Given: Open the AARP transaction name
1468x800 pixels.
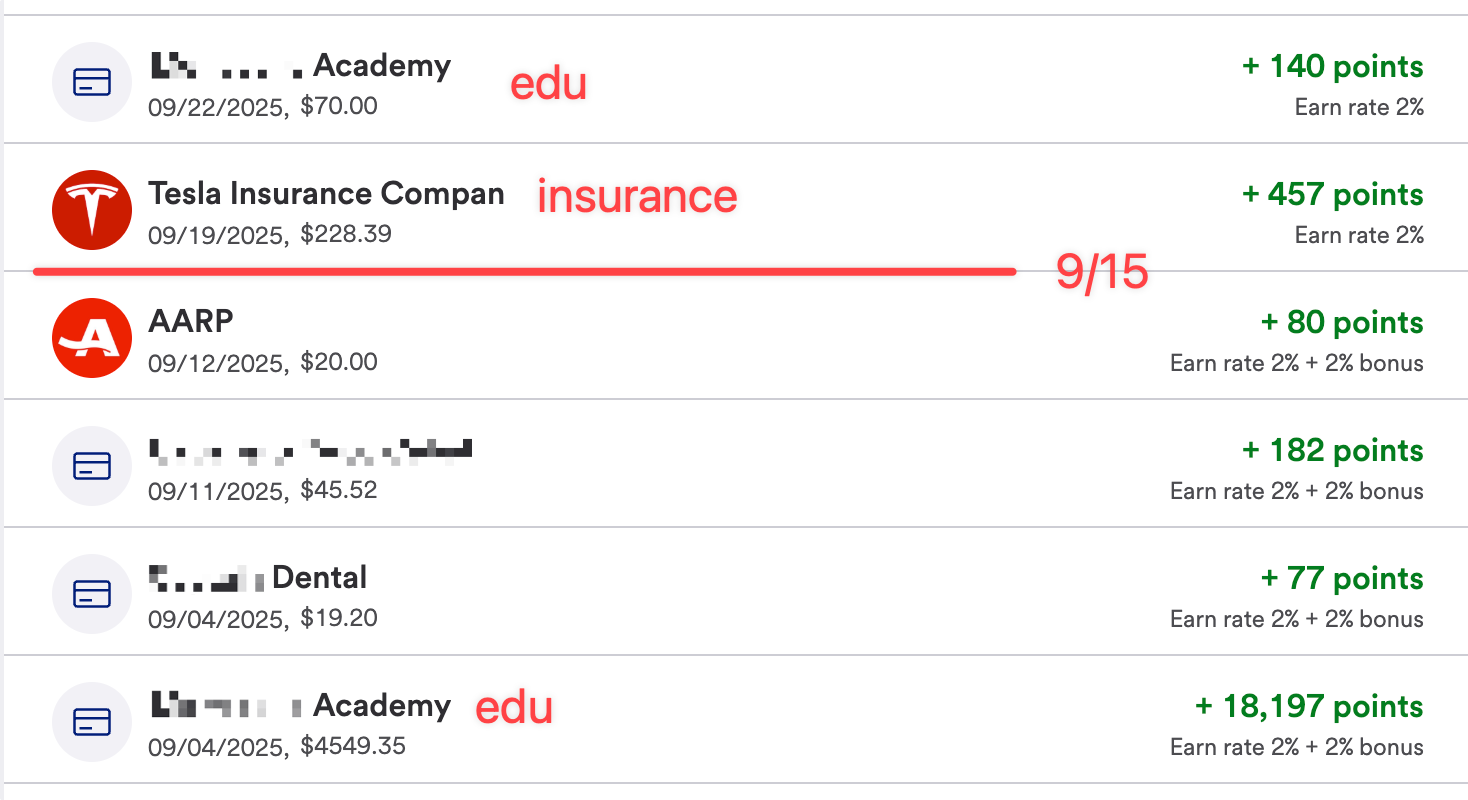Looking at the screenshot, I should pos(191,322).
